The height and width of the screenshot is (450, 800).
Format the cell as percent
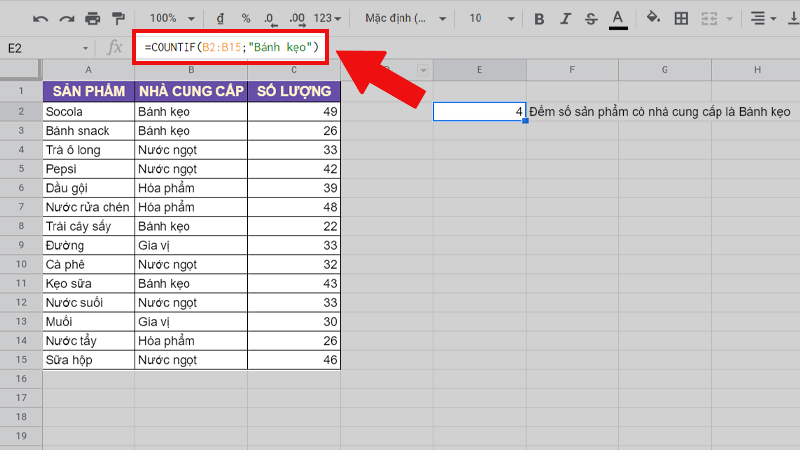(243, 18)
